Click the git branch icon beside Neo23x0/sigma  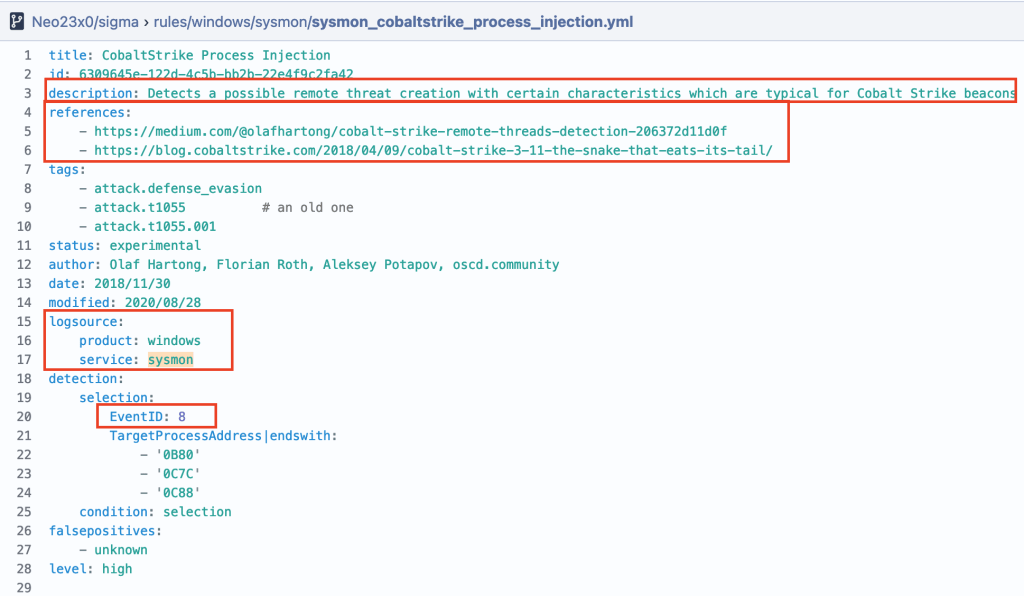17,21
